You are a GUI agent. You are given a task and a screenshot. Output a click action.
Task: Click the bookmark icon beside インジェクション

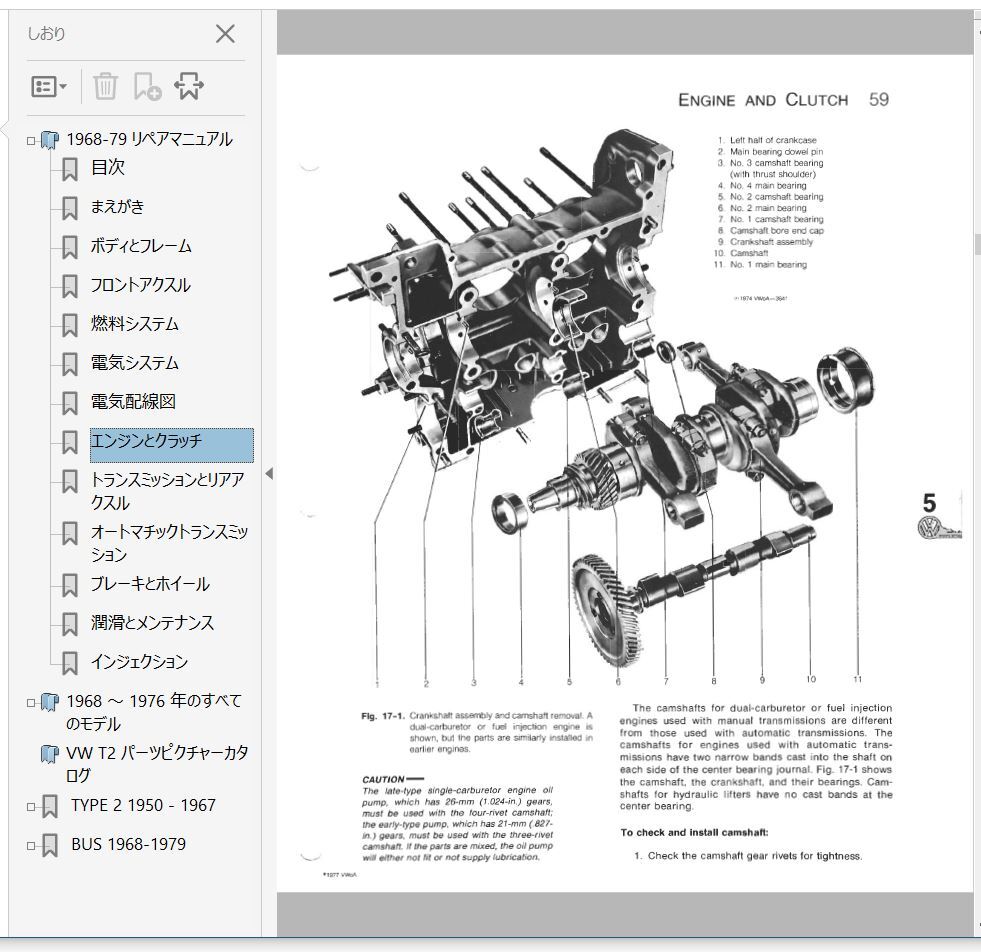pos(69,663)
